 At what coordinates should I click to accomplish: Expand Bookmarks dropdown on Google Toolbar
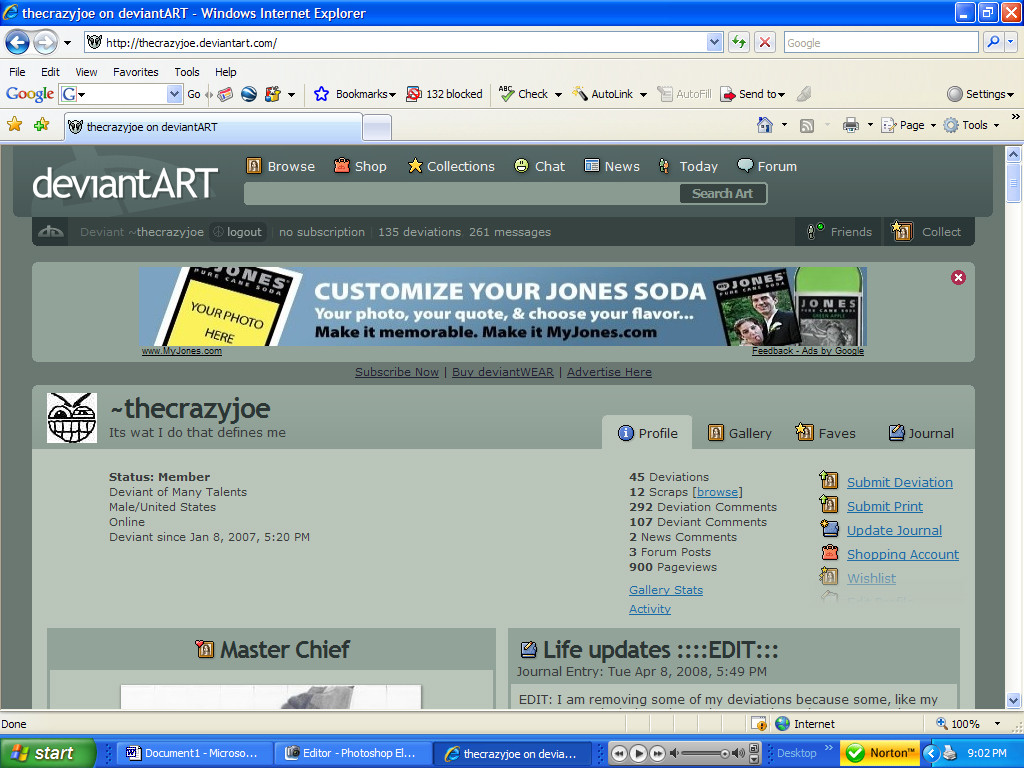point(392,95)
